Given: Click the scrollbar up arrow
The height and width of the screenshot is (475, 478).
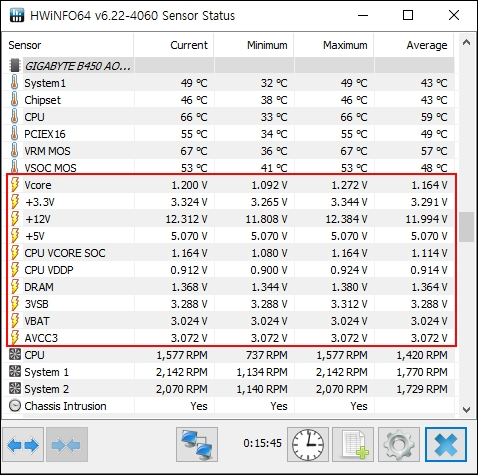Looking at the screenshot, I should [x=466, y=42].
